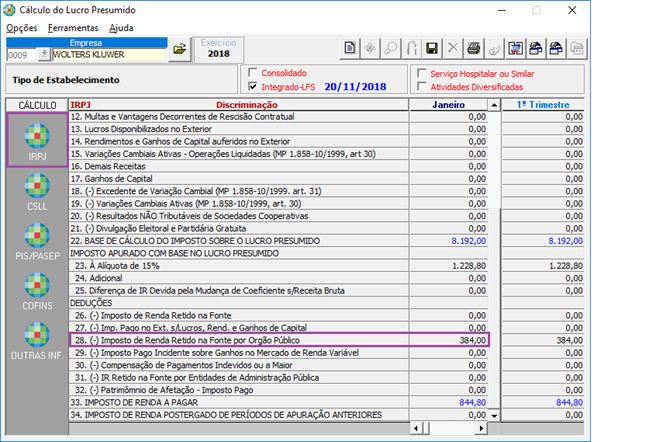
Task: Click the CÁLCULO column header
Action: pos(37,105)
